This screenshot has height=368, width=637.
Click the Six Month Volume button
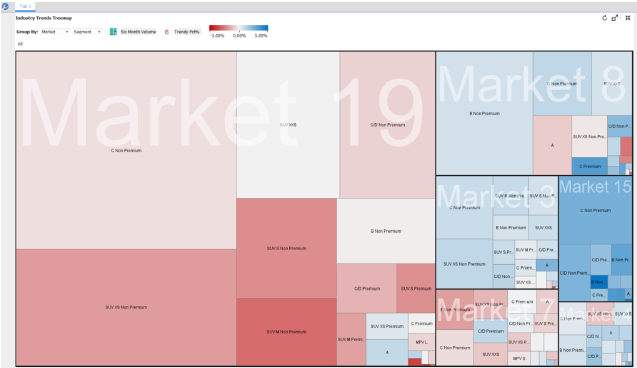(138, 32)
